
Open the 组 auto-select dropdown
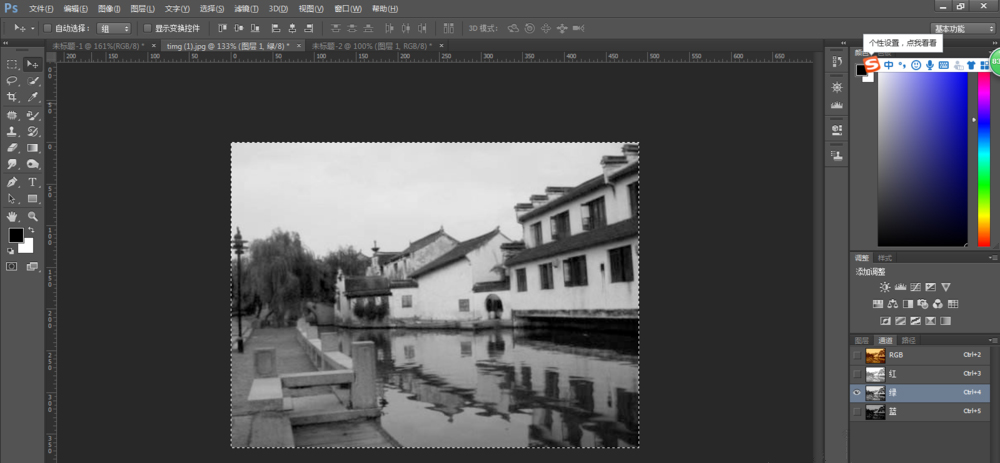(x=114, y=28)
